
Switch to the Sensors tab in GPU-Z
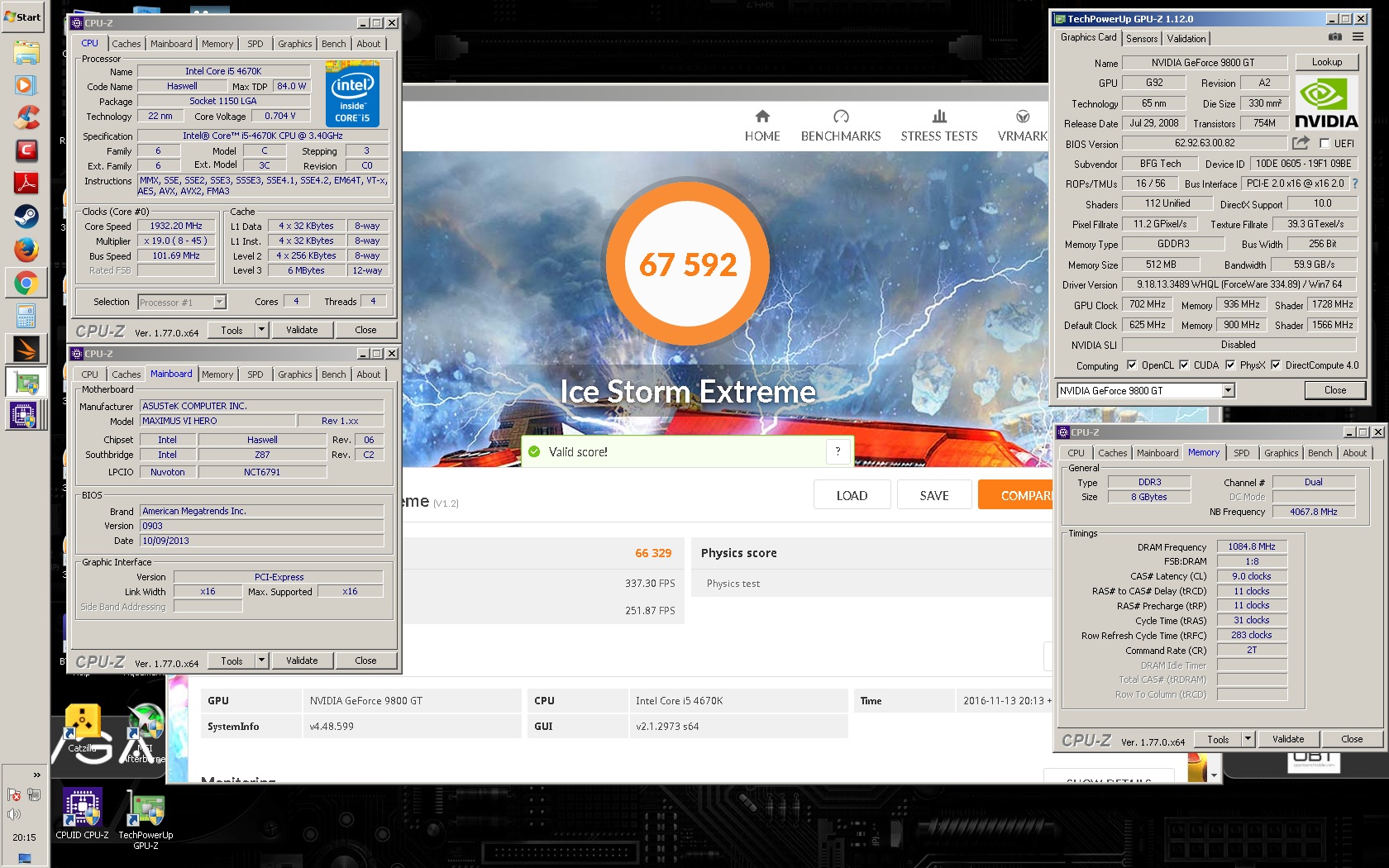point(1142,39)
